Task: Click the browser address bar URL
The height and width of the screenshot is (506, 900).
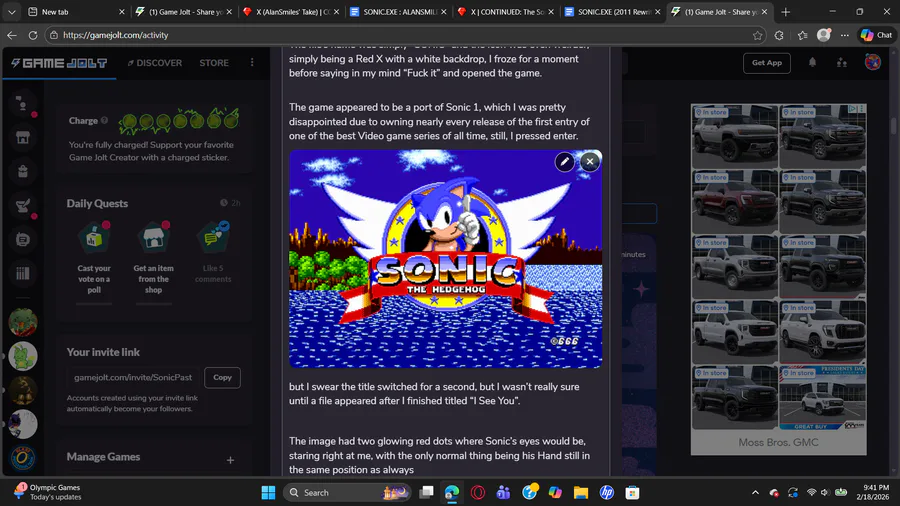Action: pos(115,35)
